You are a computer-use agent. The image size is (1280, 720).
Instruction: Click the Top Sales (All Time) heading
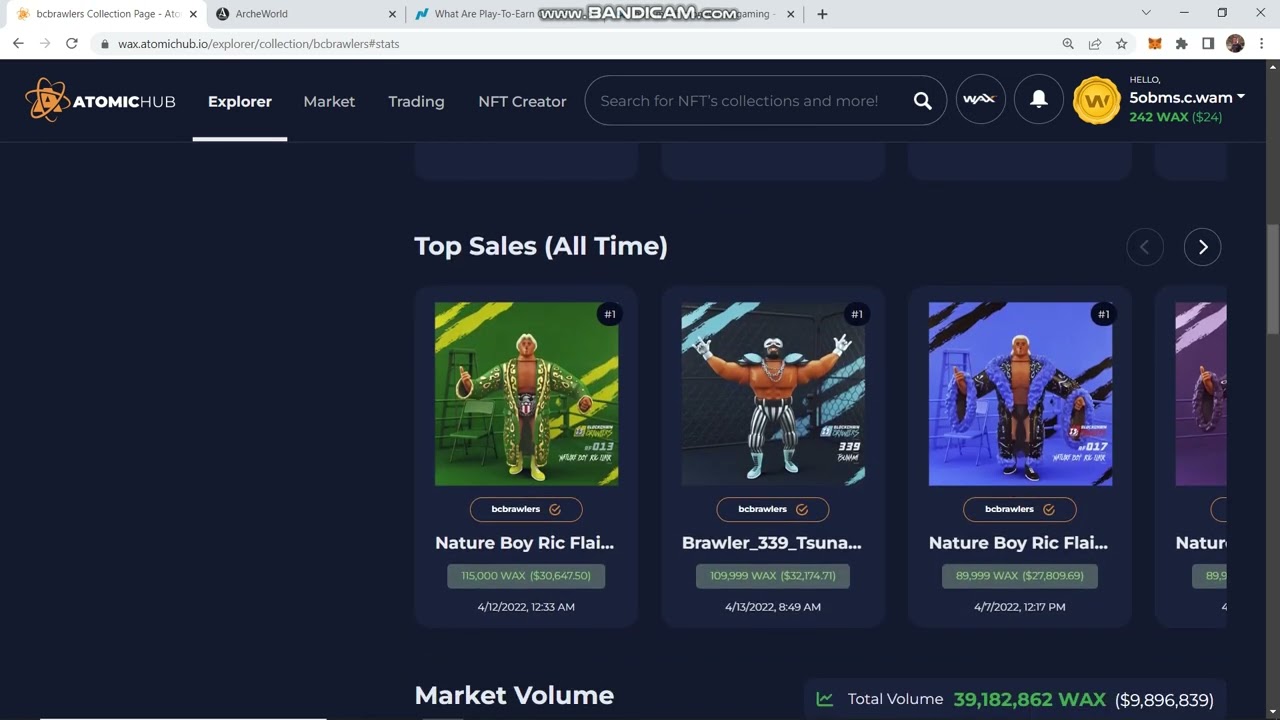pos(541,246)
